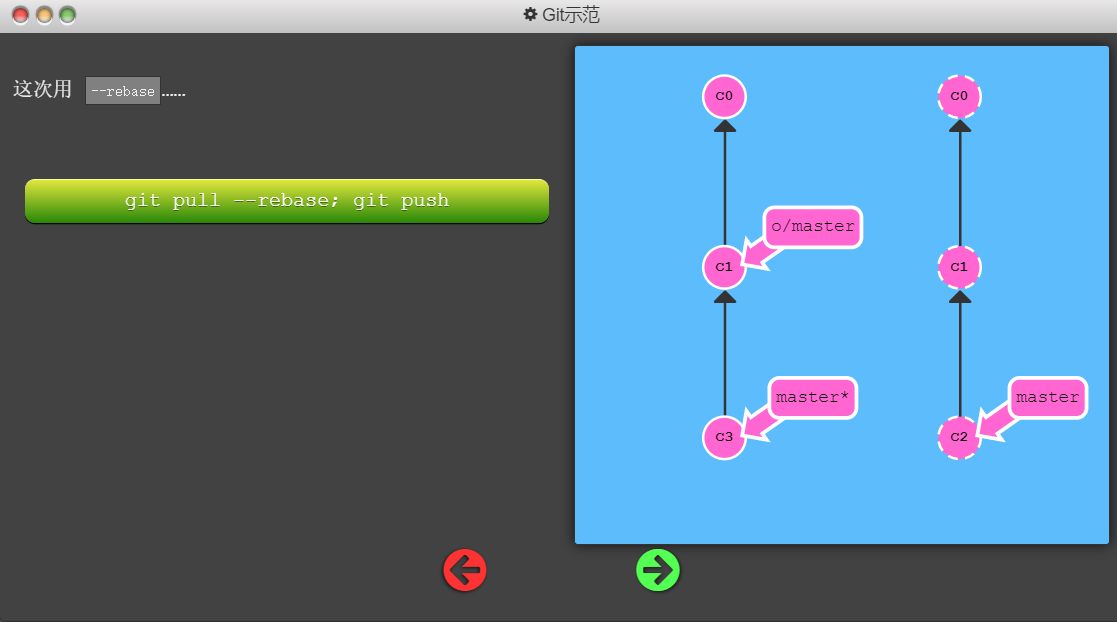Select local commit node c0 with solid border
The image size is (1117, 622).
[x=724, y=97]
